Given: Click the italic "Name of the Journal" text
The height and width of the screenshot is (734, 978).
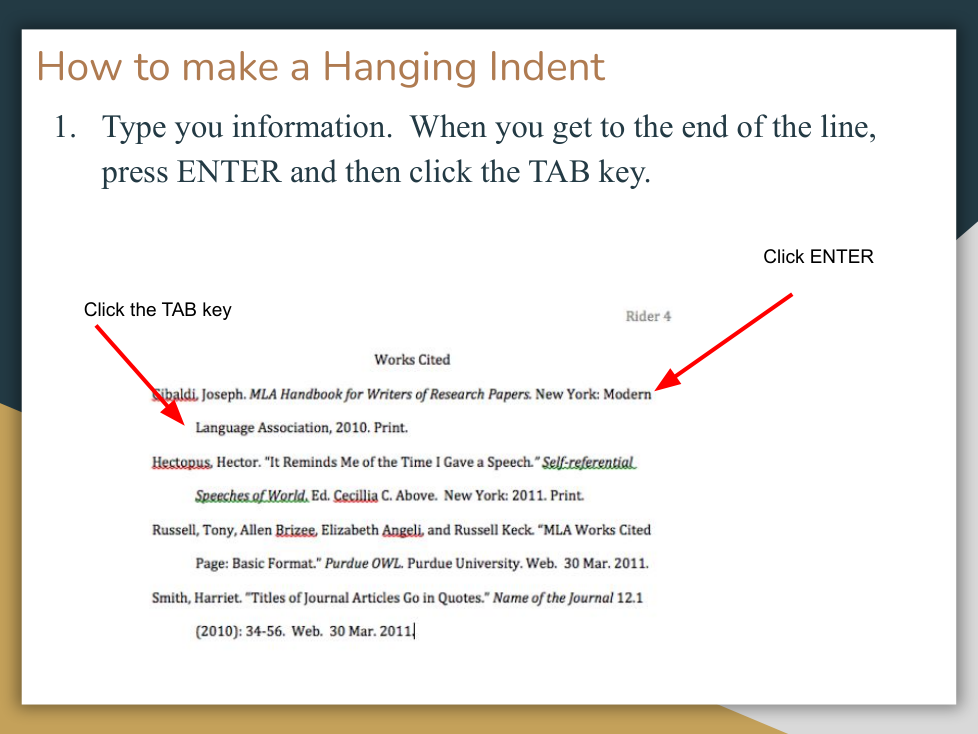Looking at the screenshot, I should click(x=552, y=598).
